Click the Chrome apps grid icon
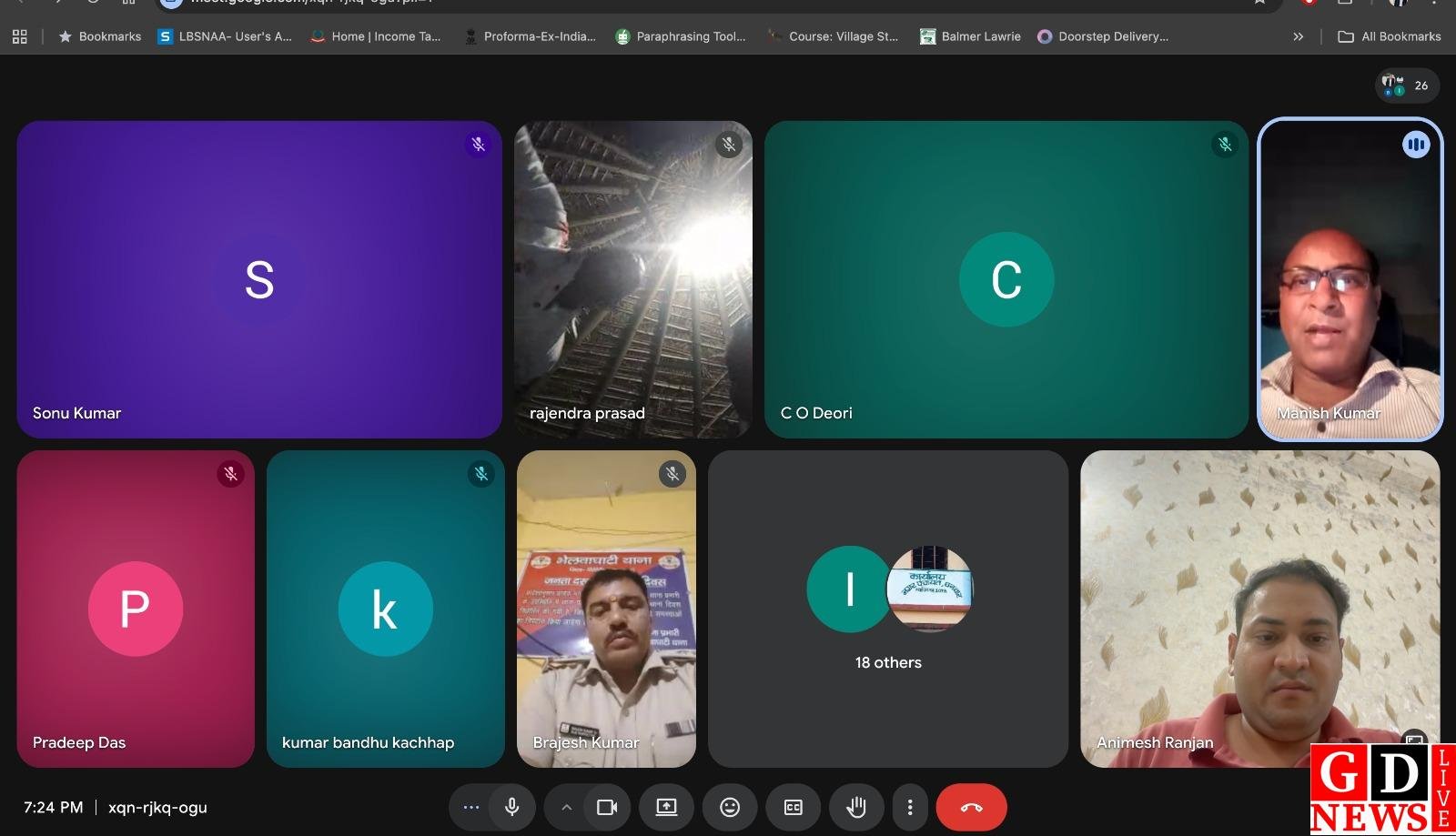Screen dimensions: 1456x836 tap(19, 36)
